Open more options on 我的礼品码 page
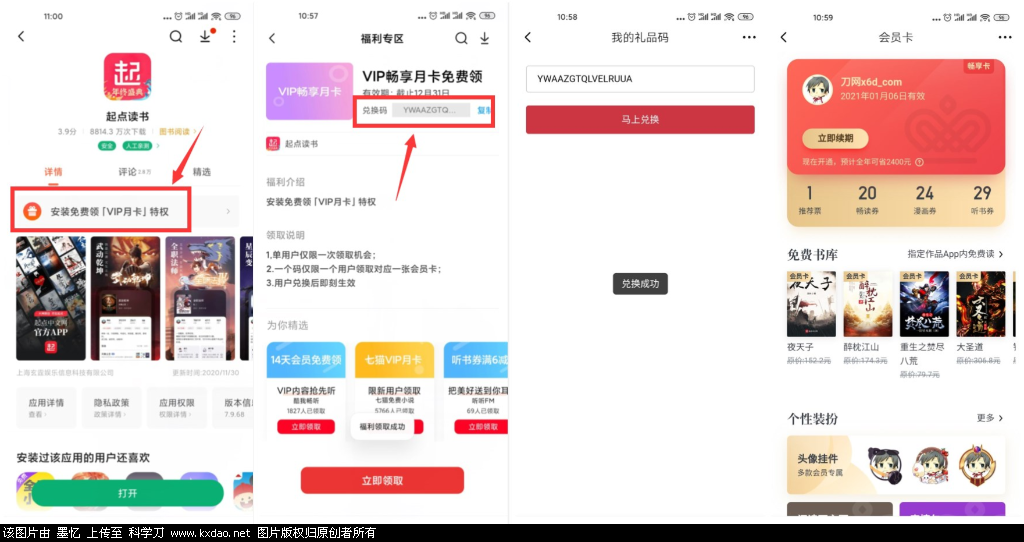This screenshot has height=542, width=1024. tap(750, 38)
